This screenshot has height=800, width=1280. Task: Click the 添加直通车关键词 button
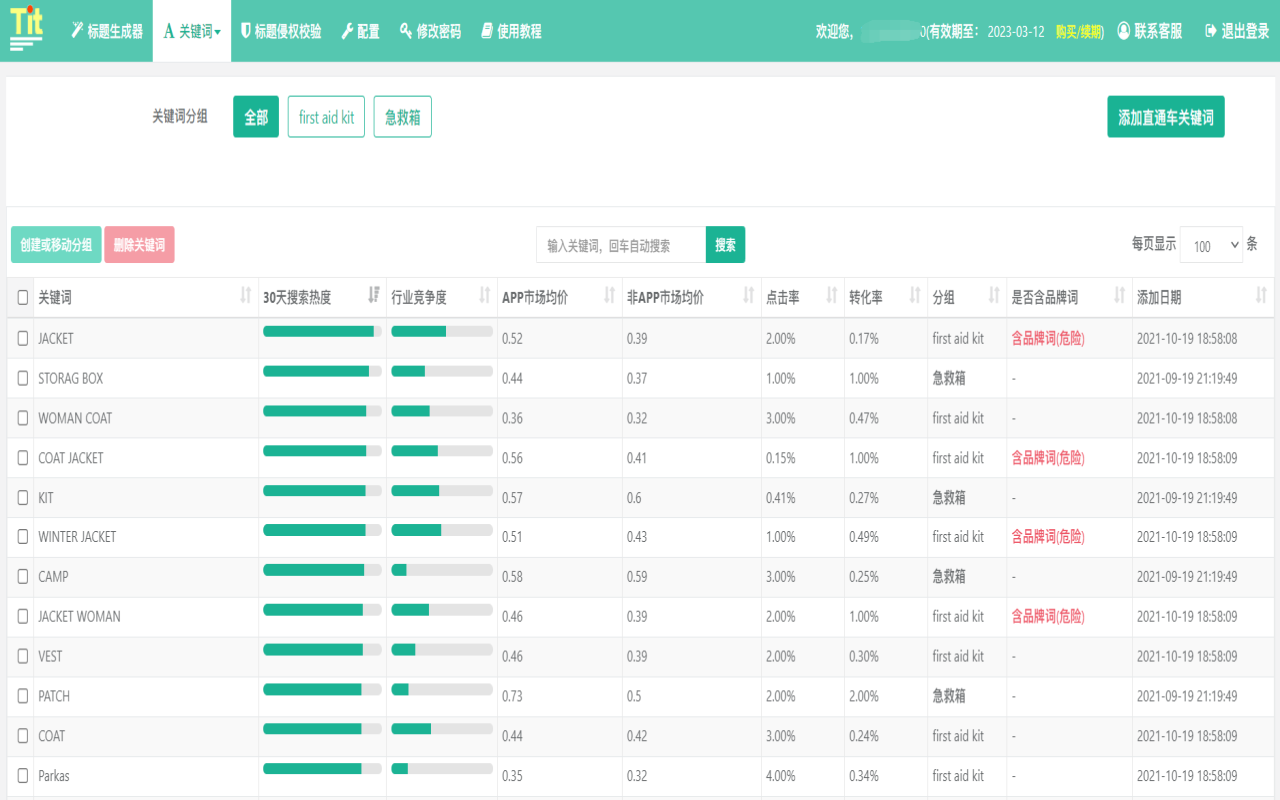point(1165,117)
